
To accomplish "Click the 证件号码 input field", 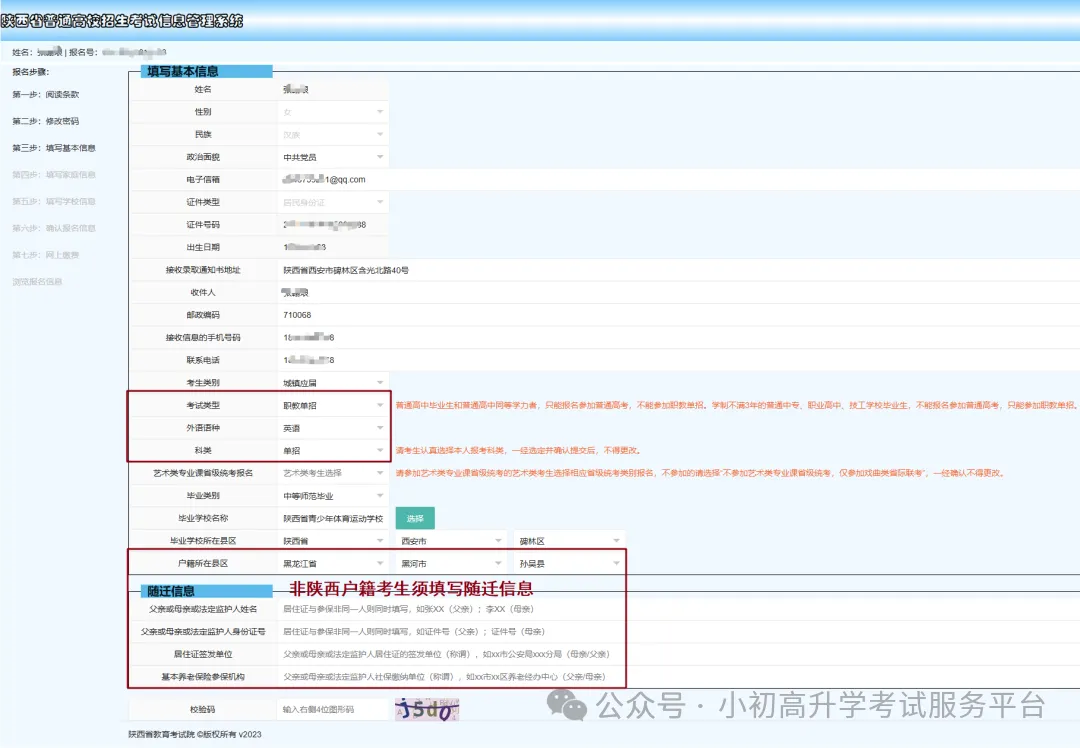I will point(333,225).
